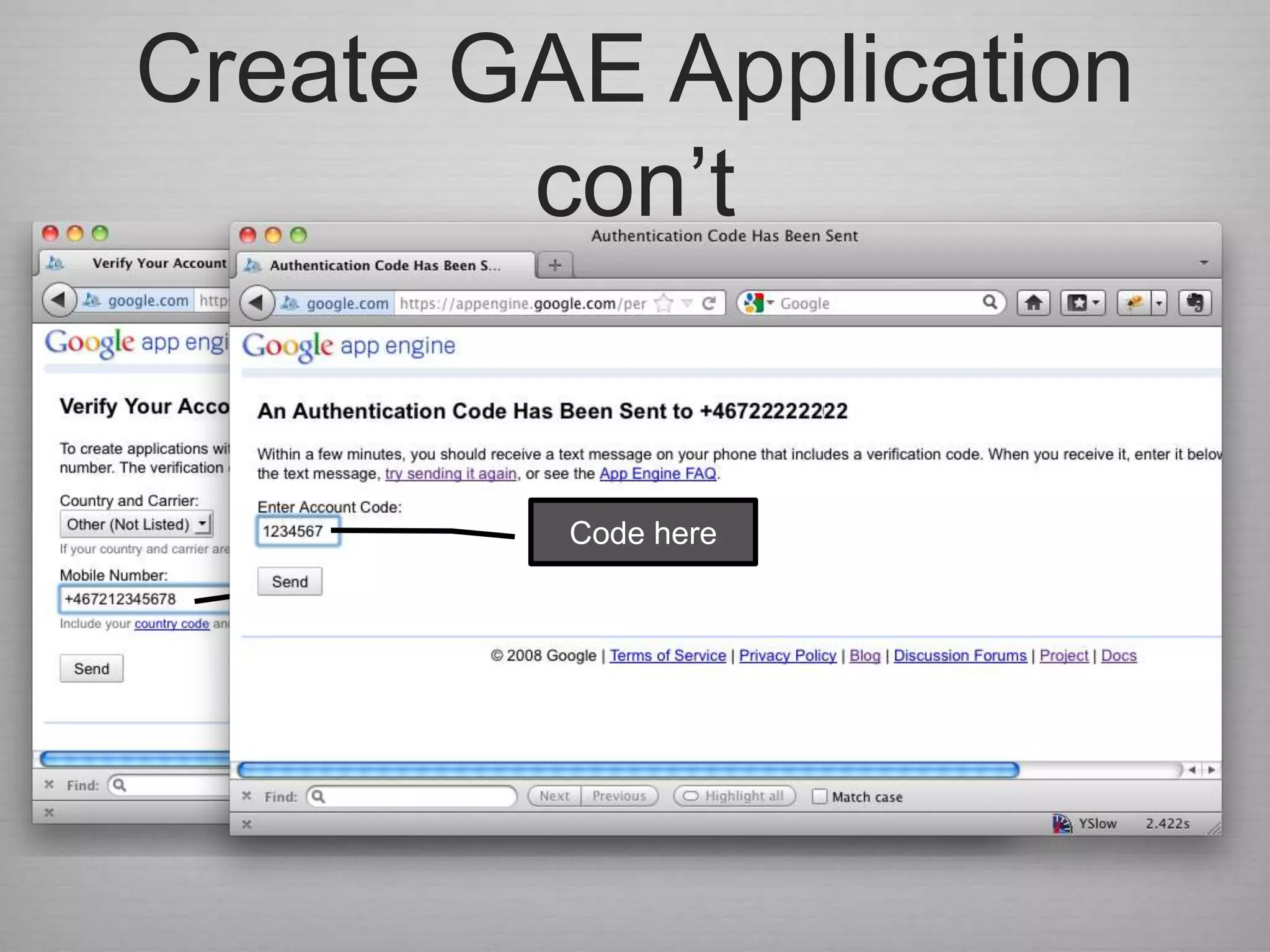The image size is (1270, 952).
Task: Close the front window add-on bar
Action: [x=246, y=824]
